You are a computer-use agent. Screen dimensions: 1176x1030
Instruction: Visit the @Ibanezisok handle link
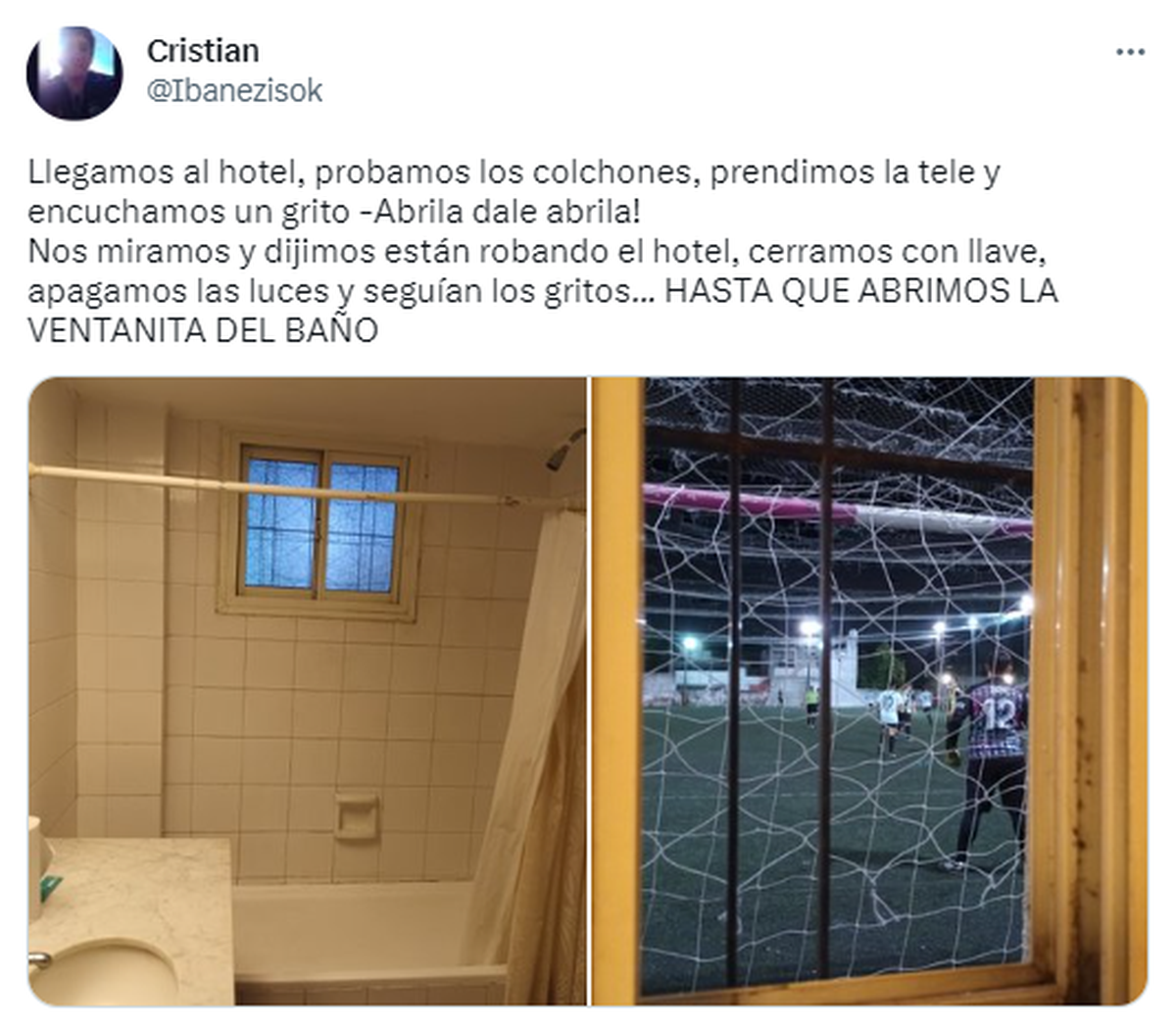coord(234,90)
